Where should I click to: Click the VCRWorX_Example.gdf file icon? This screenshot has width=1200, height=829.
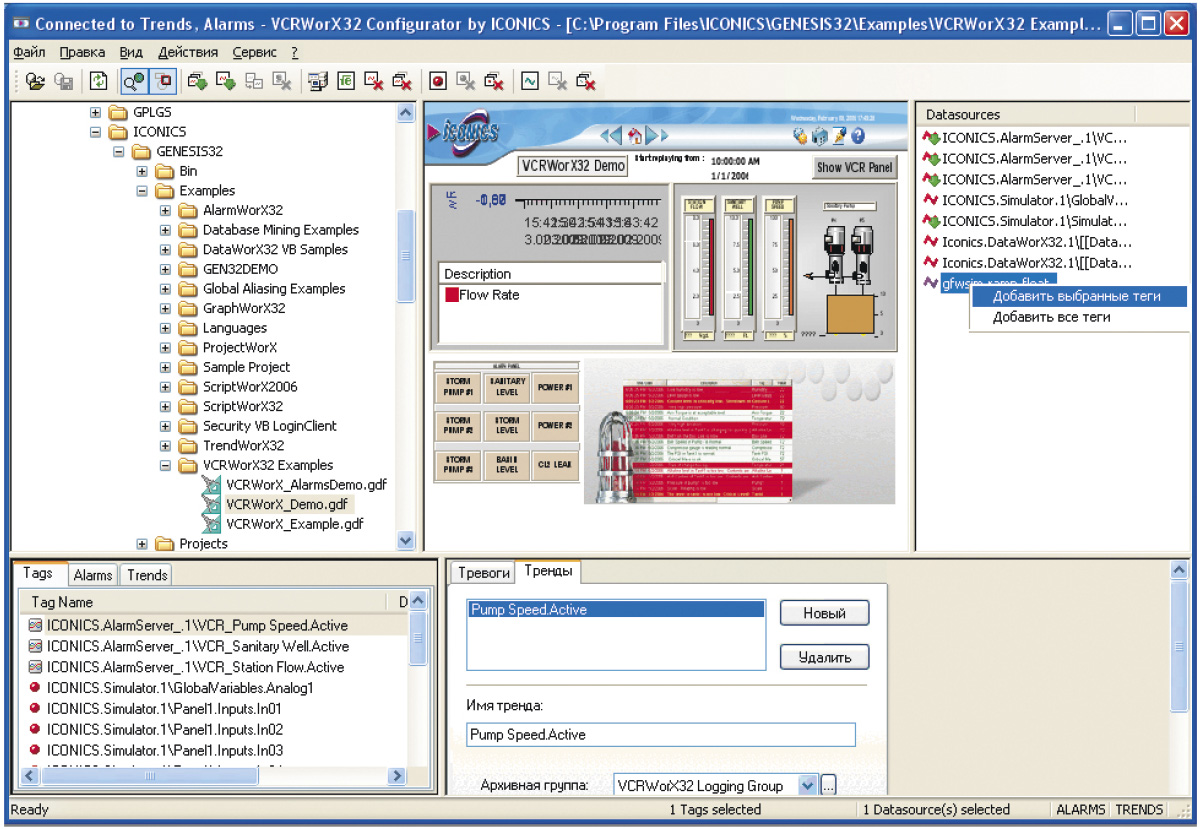coord(211,524)
